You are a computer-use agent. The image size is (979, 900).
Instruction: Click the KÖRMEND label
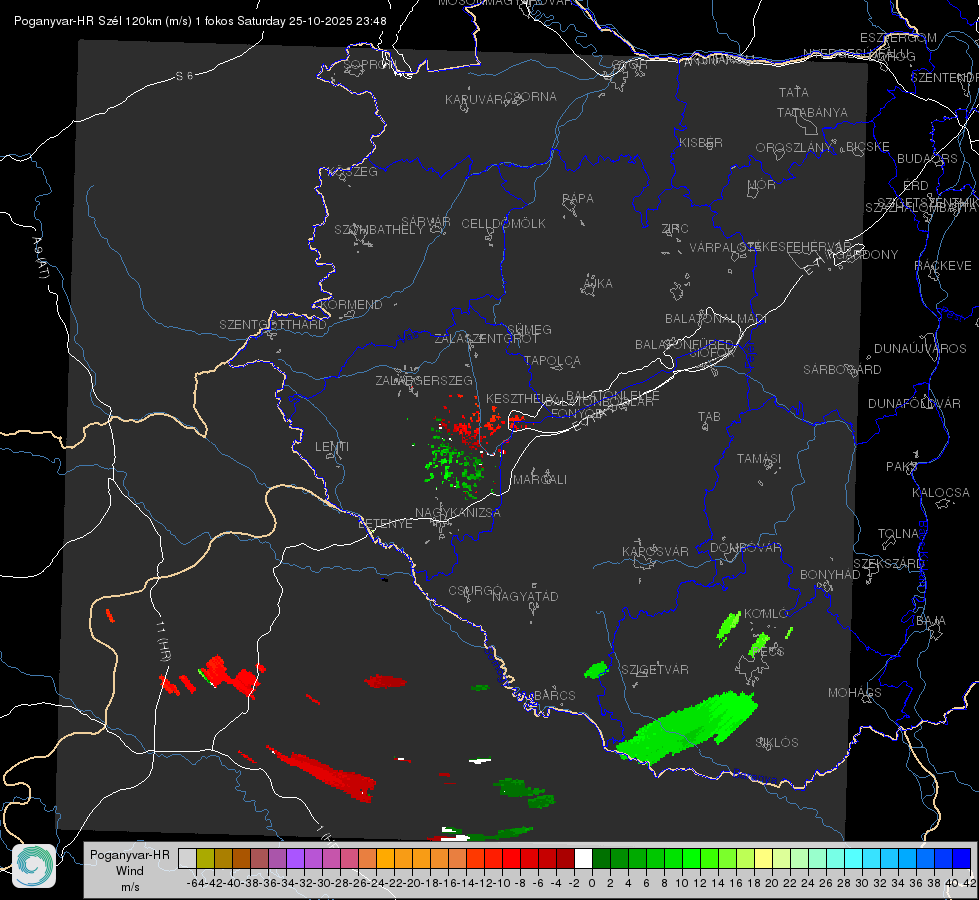tap(351, 305)
